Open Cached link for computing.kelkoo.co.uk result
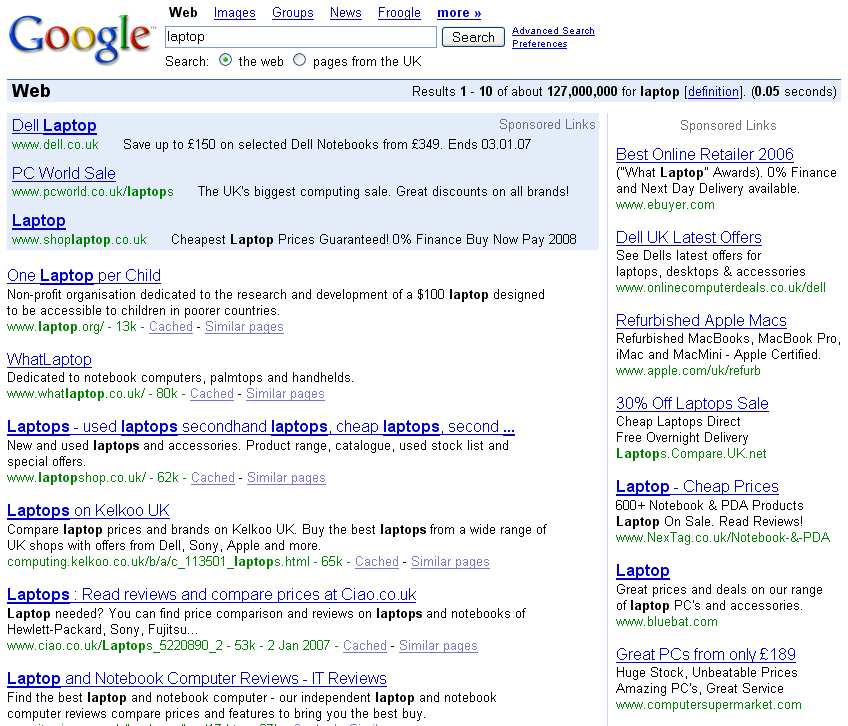Screen dimensions: 848x726 click(x=377, y=562)
